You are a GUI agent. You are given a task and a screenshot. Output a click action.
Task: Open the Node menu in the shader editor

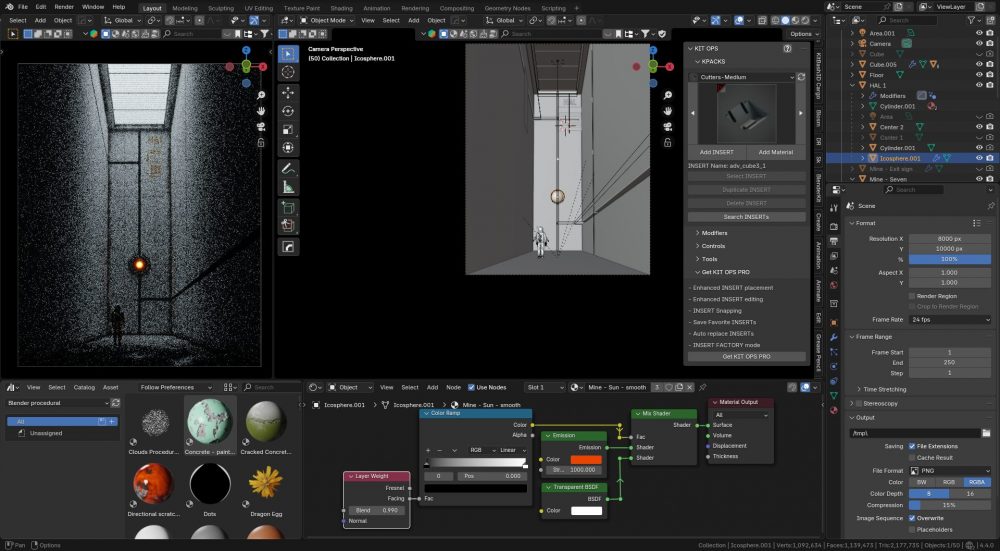click(453, 387)
